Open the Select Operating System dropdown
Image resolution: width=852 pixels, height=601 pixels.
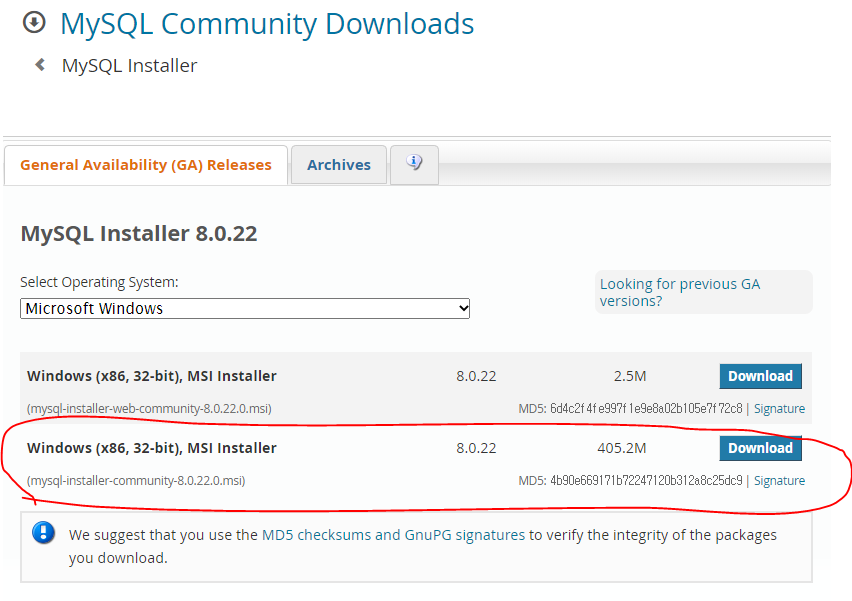(x=245, y=309)
